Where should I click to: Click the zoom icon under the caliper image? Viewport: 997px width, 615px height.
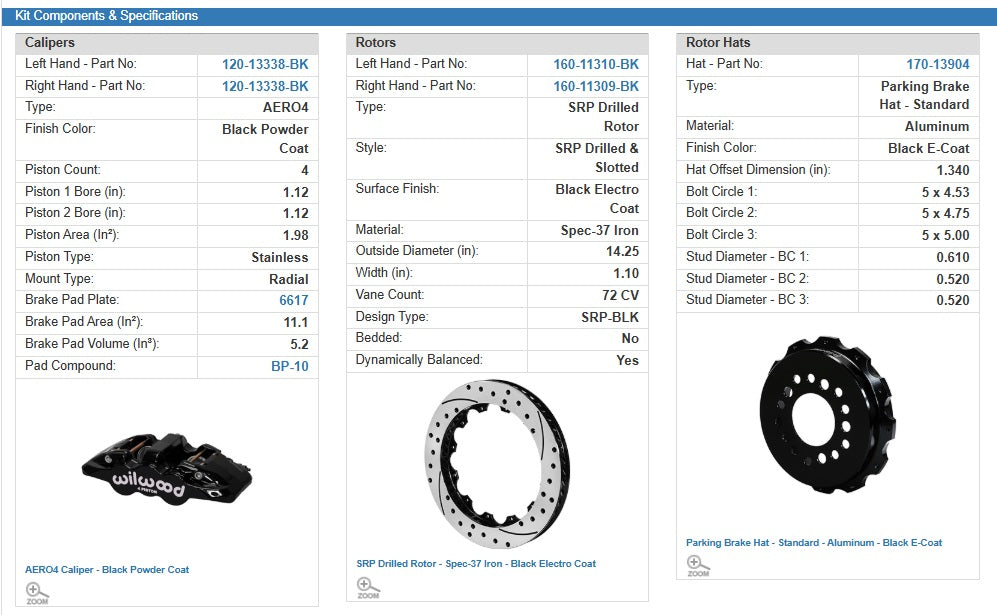tap(37, 592)
